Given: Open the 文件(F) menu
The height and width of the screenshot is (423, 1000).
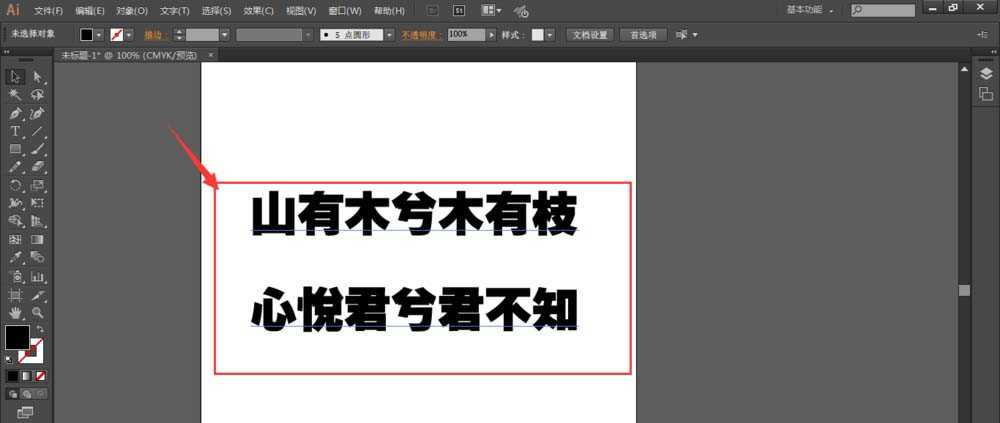Looking at the screenshot, I should 48,10.
